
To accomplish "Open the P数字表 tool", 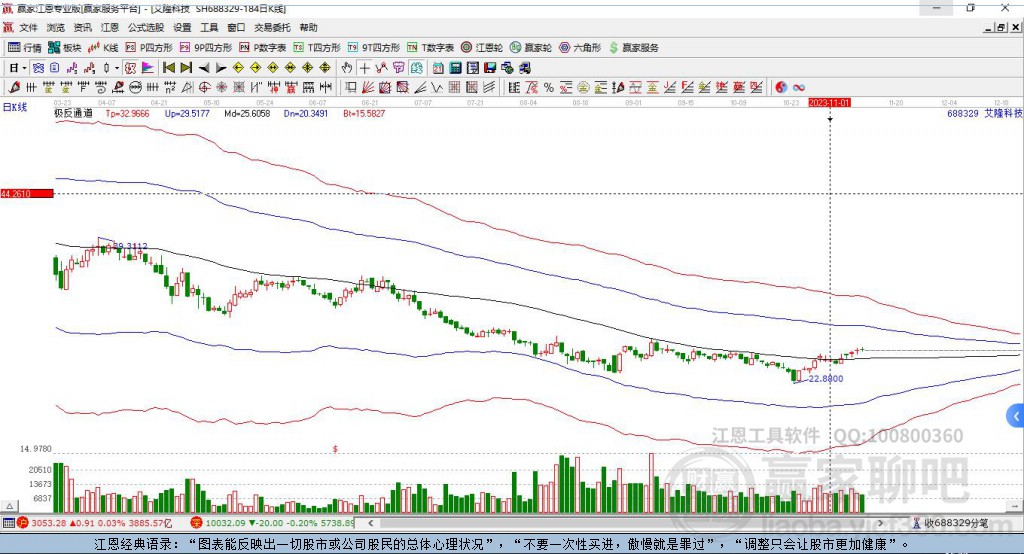I will [263, 48].
